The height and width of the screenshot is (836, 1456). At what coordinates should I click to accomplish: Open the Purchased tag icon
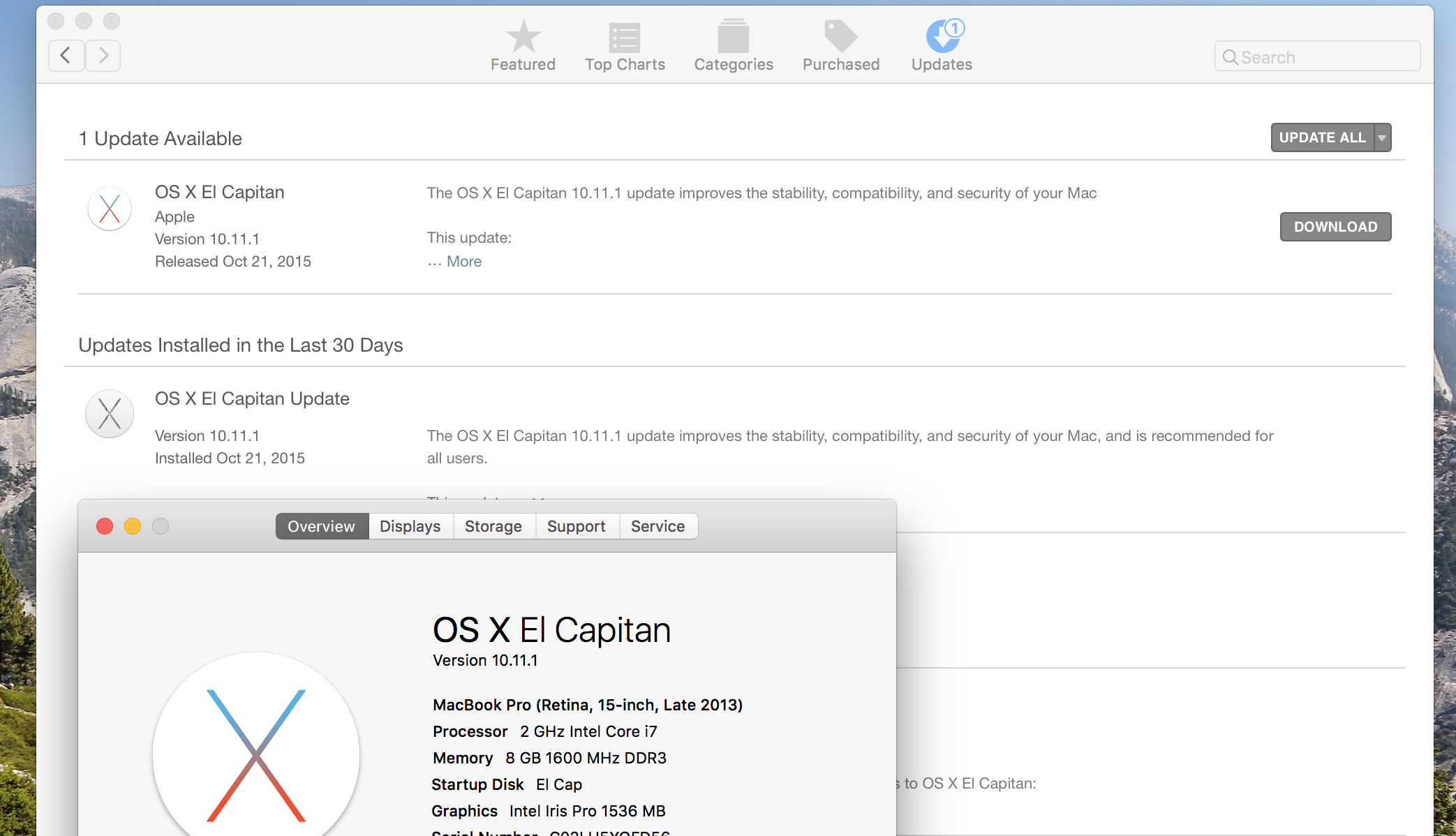(x=841, y=36)
